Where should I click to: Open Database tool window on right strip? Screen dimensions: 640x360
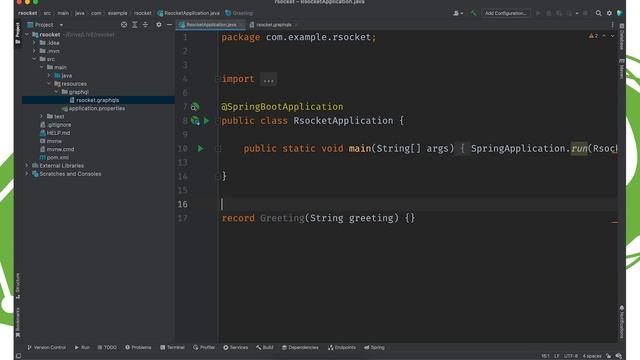(x=622, y=37)
